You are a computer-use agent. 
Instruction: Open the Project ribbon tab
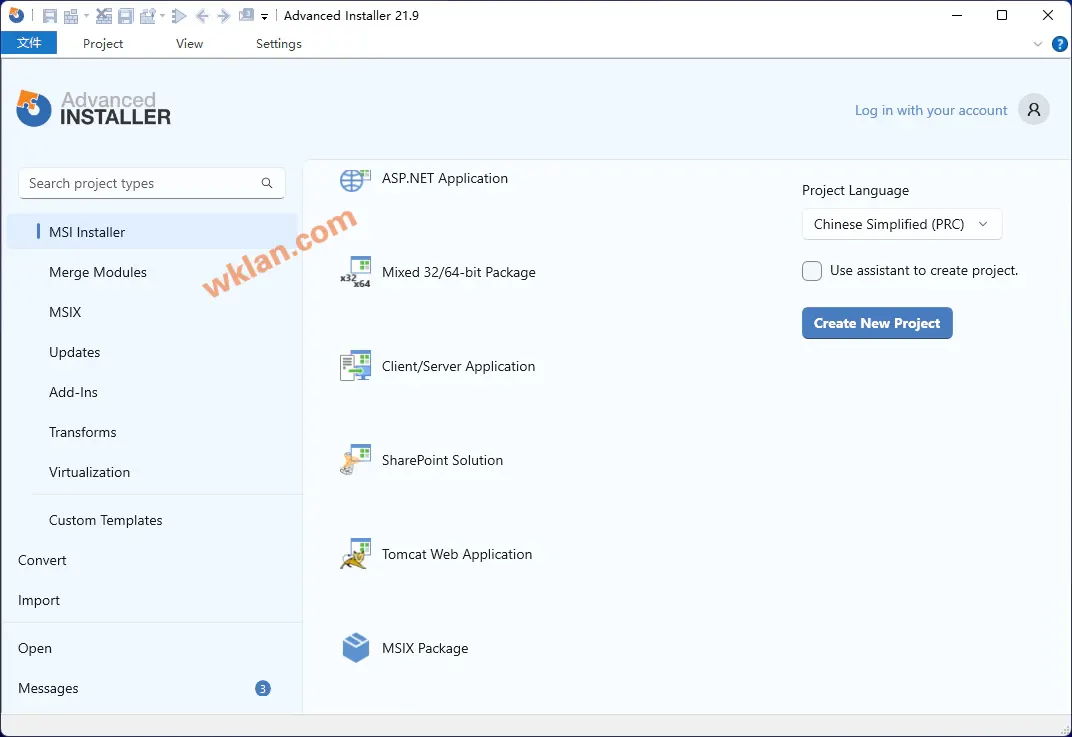pos(103,44)
